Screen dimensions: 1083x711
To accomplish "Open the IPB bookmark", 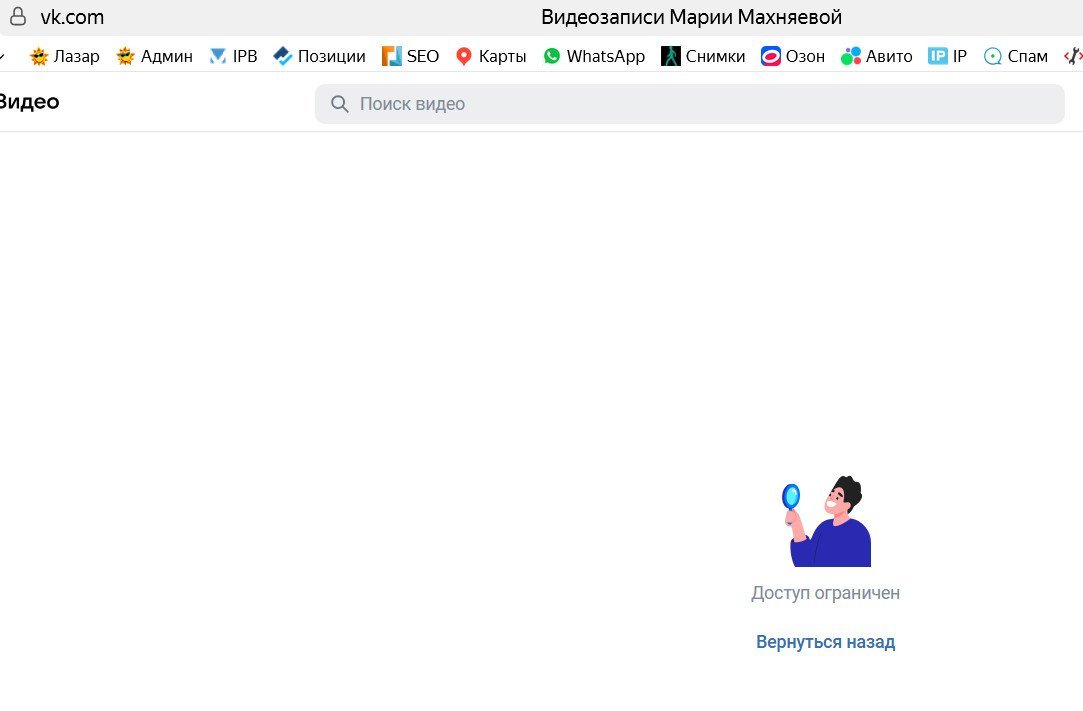I will [233, 56].
